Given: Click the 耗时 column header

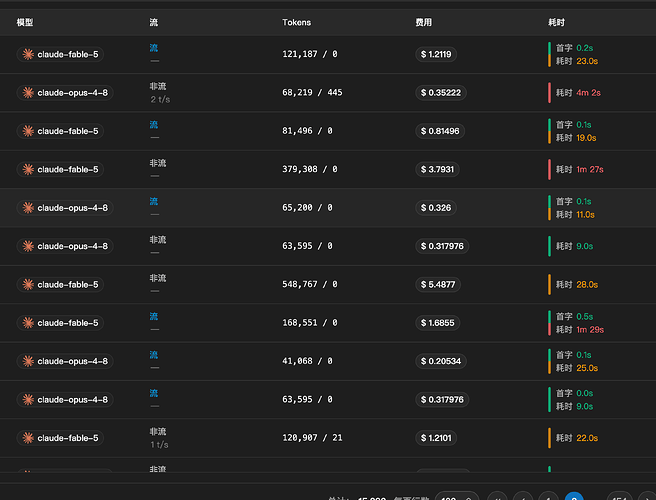Looking at the screenshot, I should point(556,22).
